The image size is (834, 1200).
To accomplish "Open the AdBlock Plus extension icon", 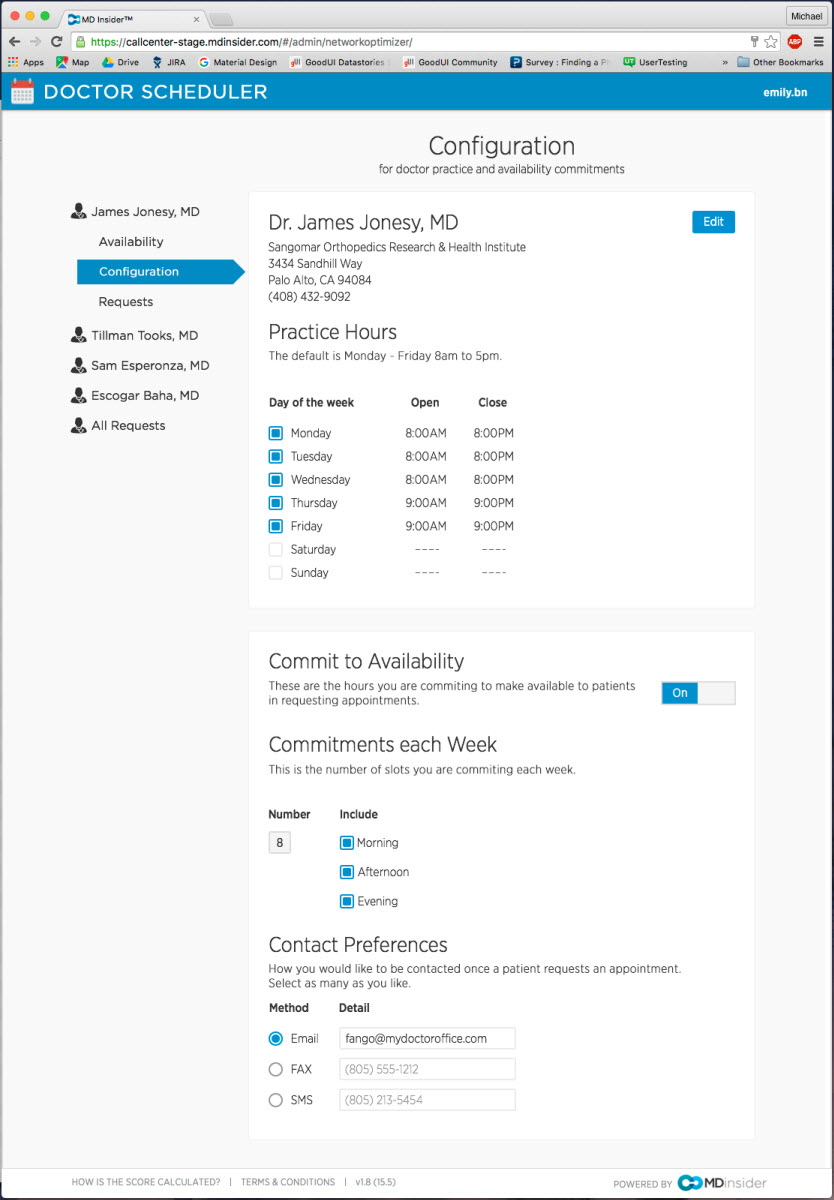I will [x=794, y=42].
